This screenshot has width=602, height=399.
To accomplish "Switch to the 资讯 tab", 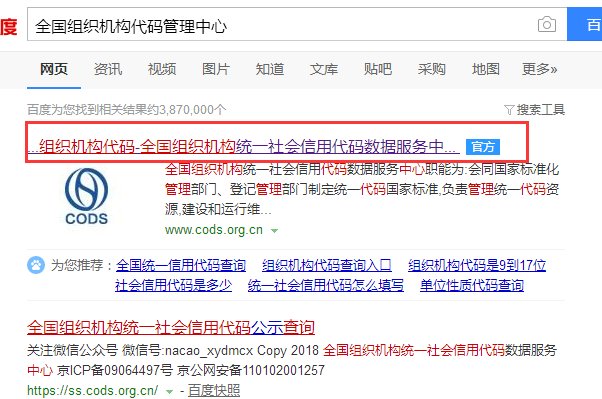I will (108, 69).
